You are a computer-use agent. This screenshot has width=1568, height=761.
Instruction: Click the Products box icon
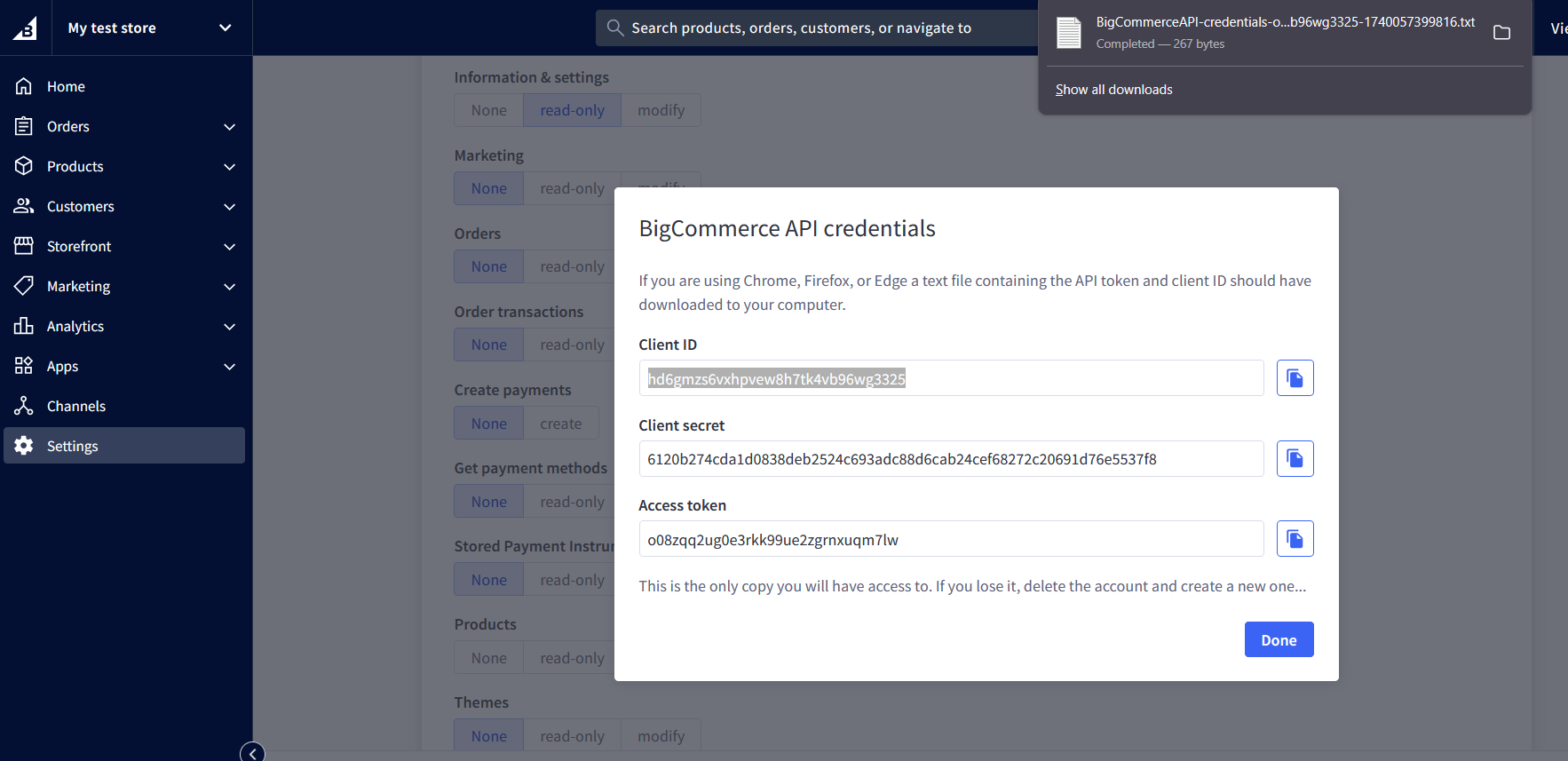click(x=24, y=166)
